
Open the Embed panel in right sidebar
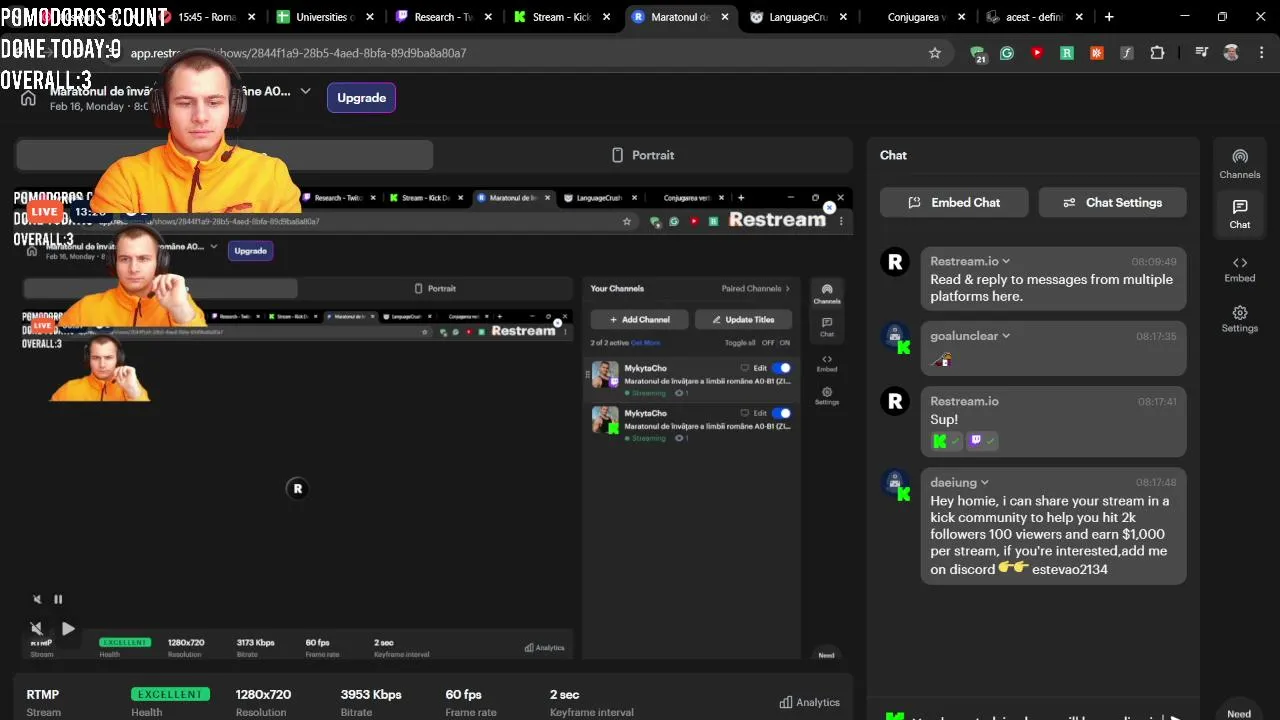pyautogui.click(x=1239, y=269)
